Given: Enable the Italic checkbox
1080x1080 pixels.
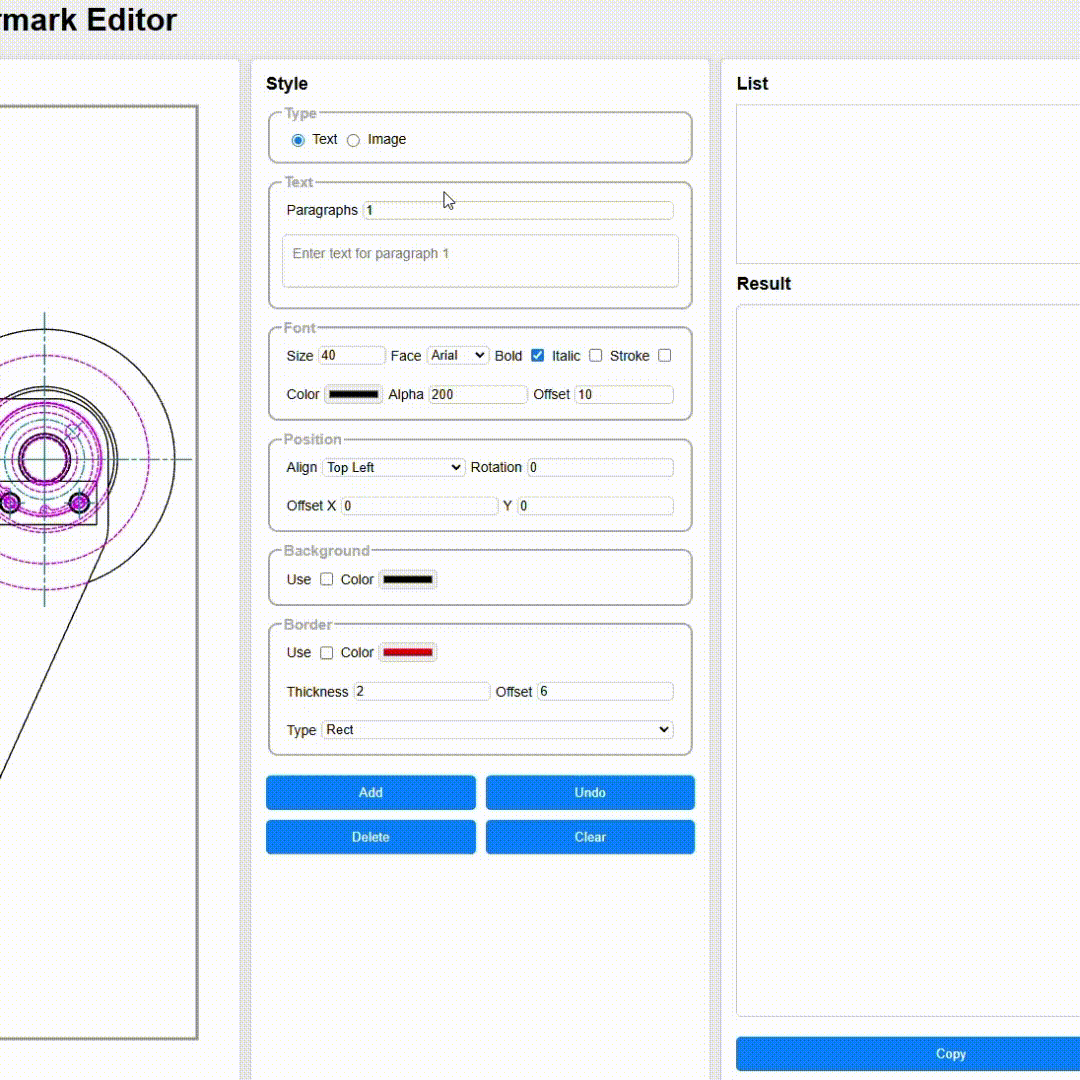Looking at the screenshot, I should (596, 355).
